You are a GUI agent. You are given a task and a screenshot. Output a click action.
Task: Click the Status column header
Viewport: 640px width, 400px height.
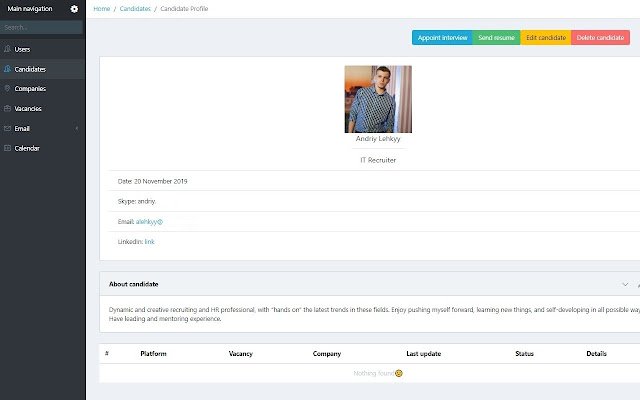[524, 353]
